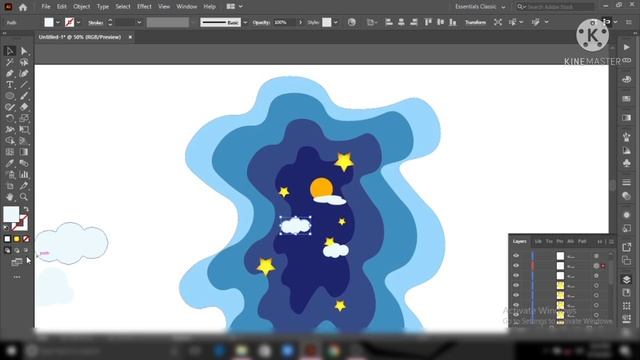
Task: Open the stroke color dropdown in control bar
Action: 78,22
